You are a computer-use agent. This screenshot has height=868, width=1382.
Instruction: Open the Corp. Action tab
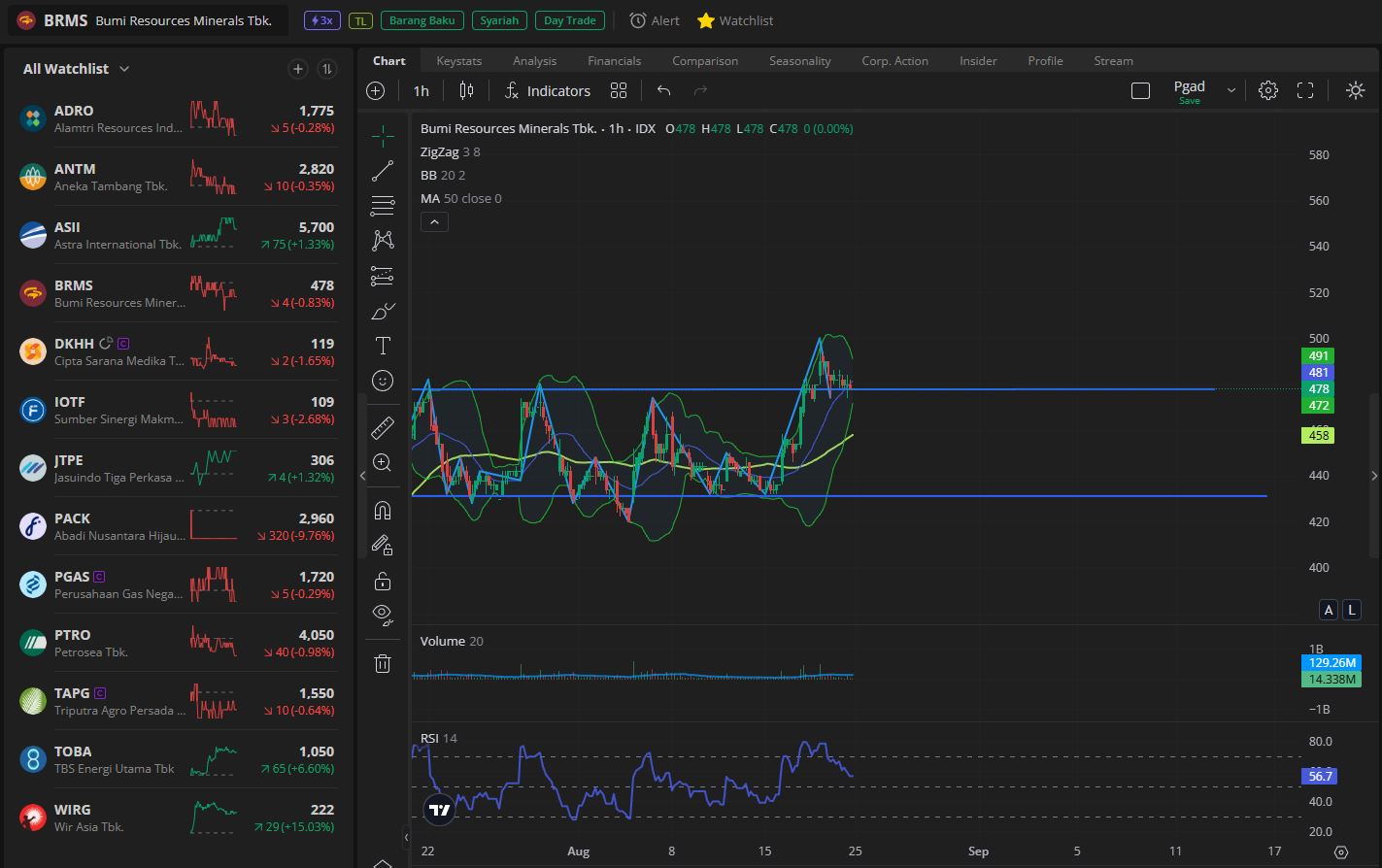click(x=894, y=60)
